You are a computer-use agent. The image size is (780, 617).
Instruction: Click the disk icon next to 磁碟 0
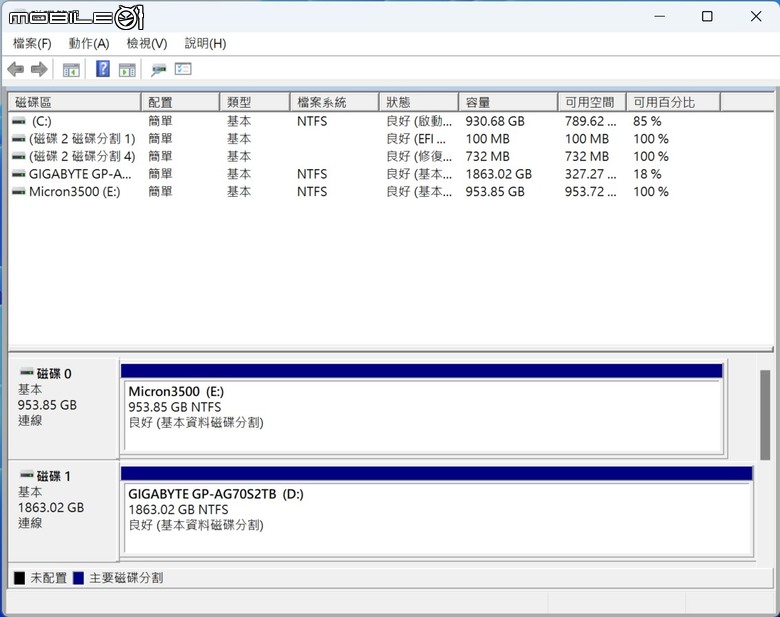(27, 372)
